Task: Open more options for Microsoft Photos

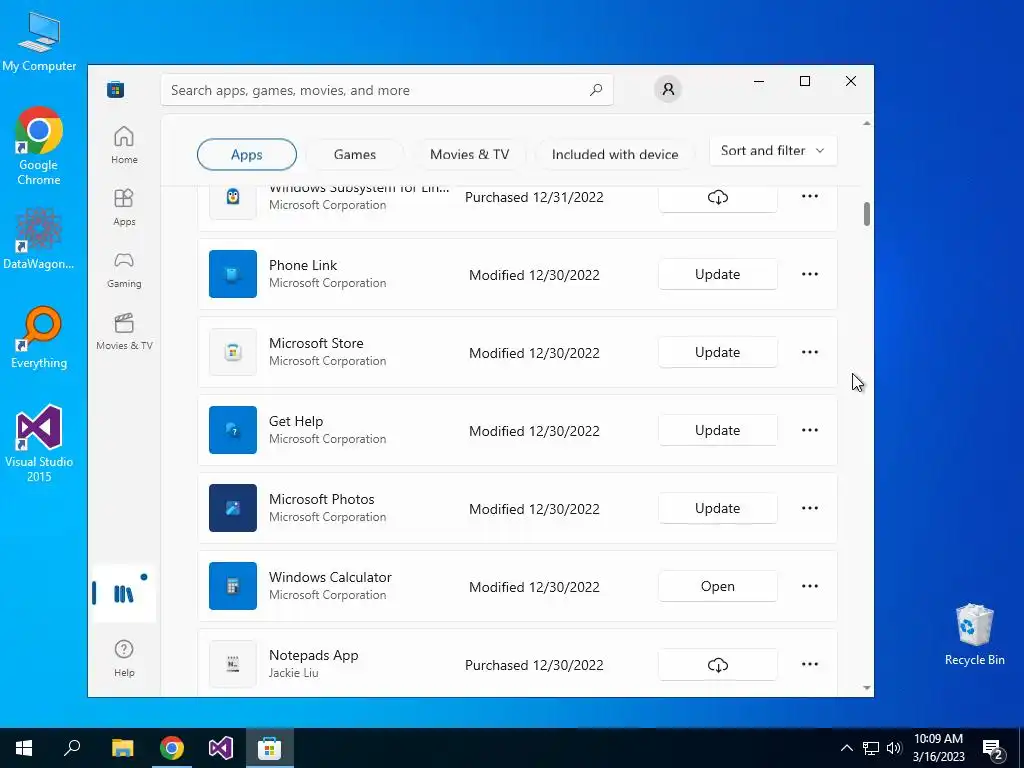Action: point(810,508)
